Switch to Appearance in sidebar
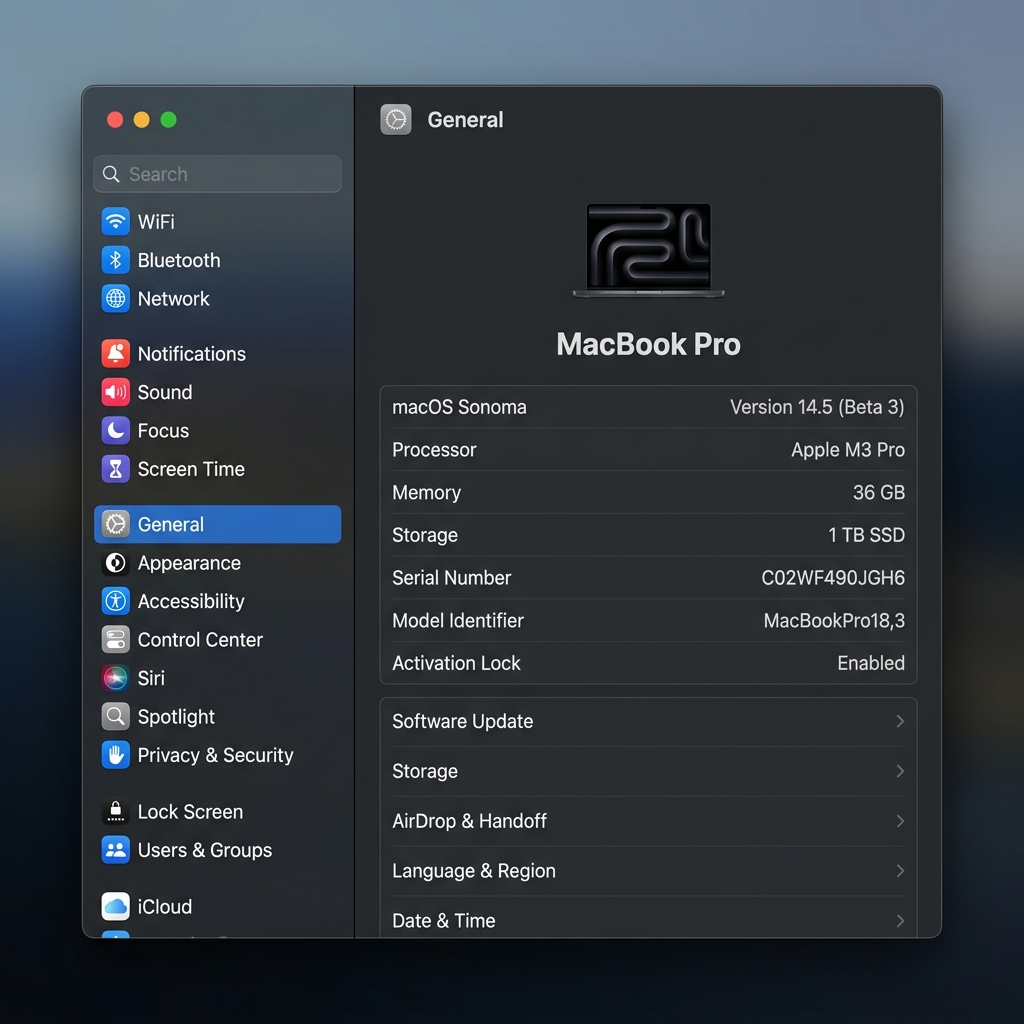Screen dimensions: 1024x1024 click(189, 563)
